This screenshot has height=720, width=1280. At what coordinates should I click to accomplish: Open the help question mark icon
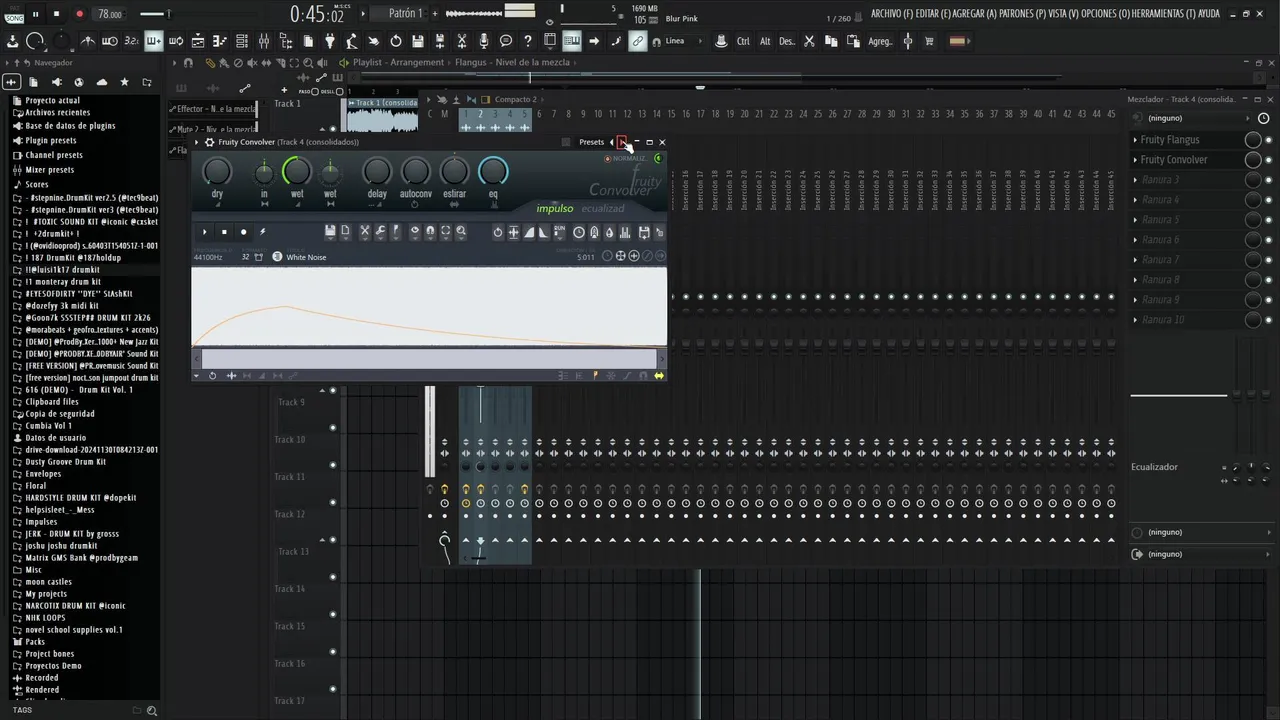tap(528, 41)
